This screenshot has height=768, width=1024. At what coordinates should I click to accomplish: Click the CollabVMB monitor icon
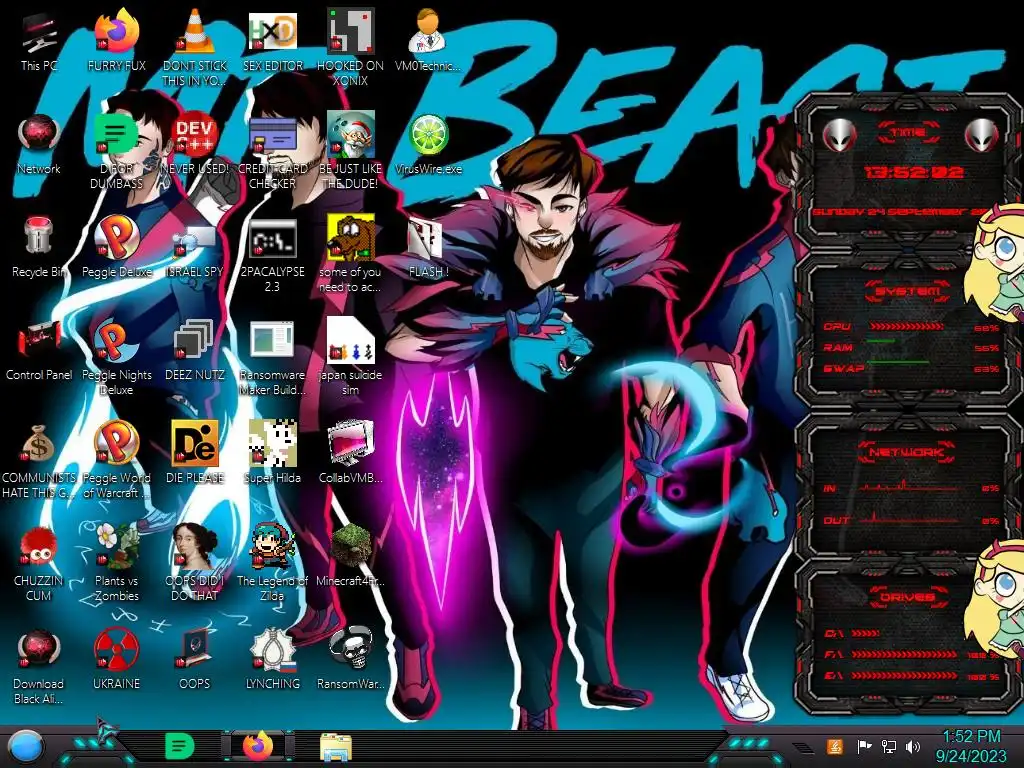351,443
